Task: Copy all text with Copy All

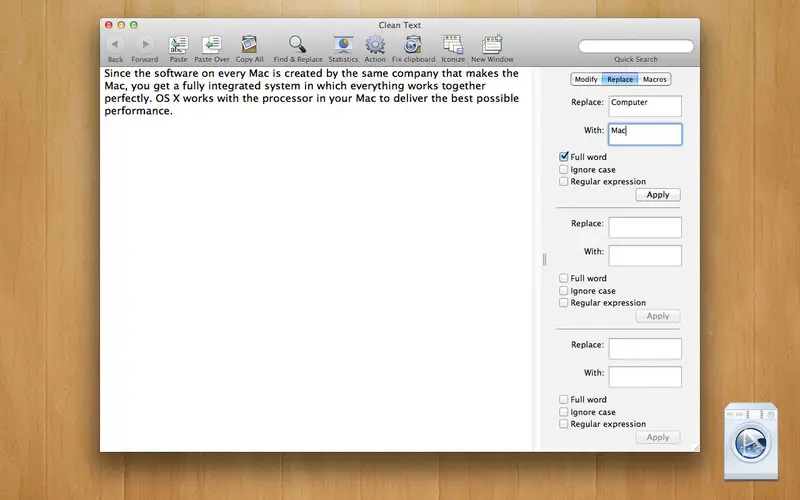Action: 249,44
